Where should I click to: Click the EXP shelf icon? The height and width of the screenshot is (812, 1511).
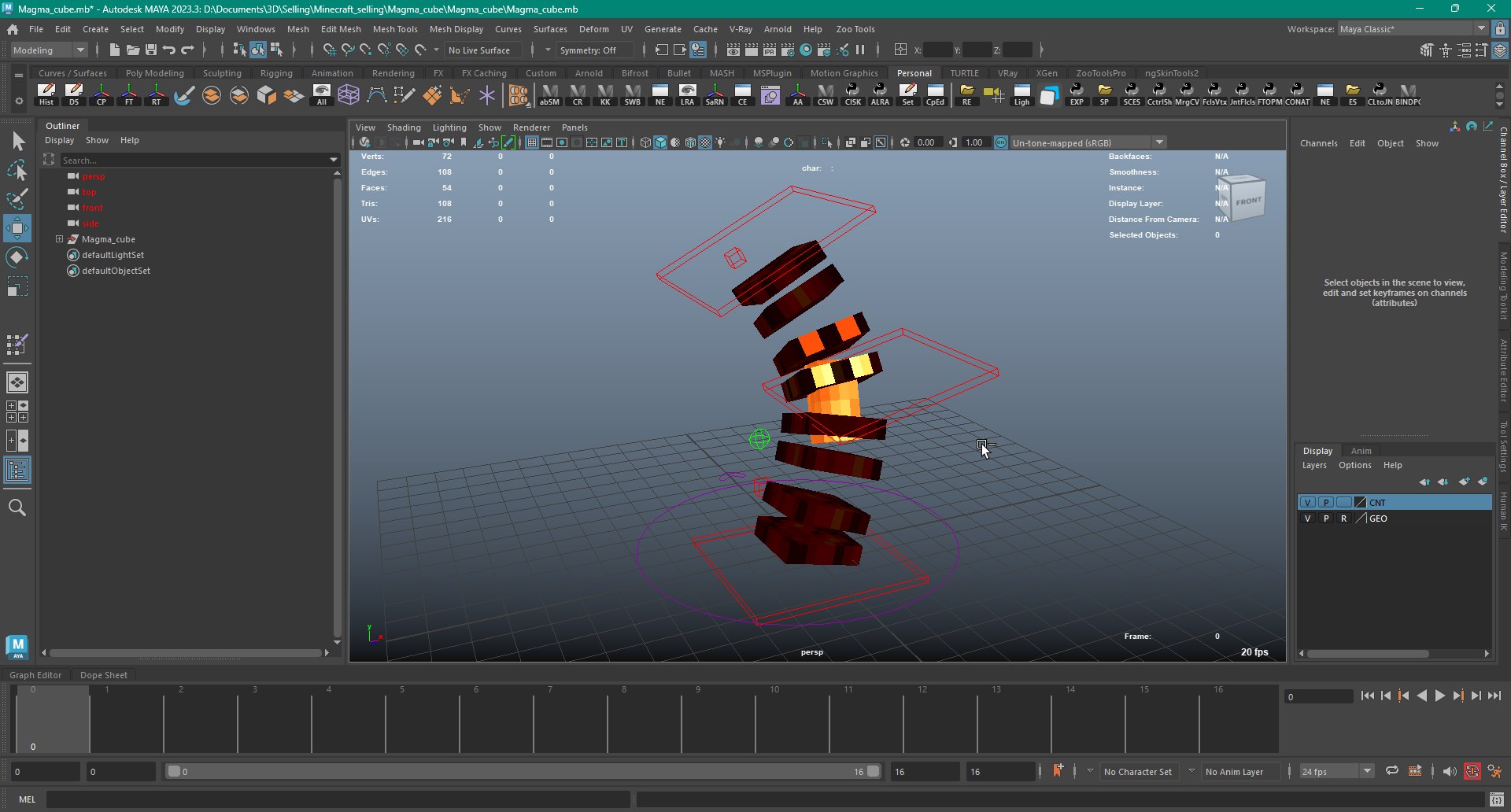tap(1077, 94)
